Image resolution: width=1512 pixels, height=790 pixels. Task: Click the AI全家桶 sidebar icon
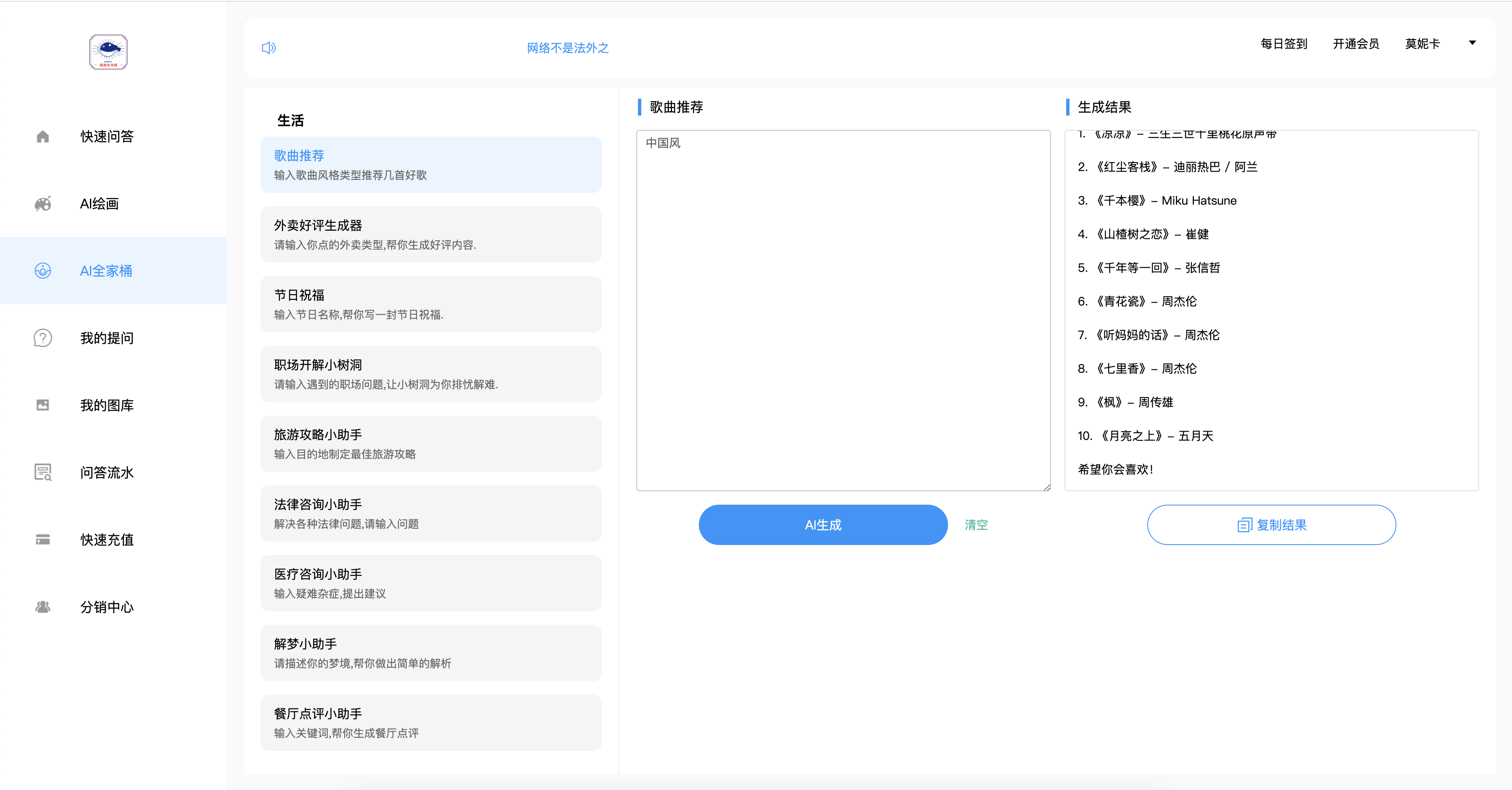[43, 271]
